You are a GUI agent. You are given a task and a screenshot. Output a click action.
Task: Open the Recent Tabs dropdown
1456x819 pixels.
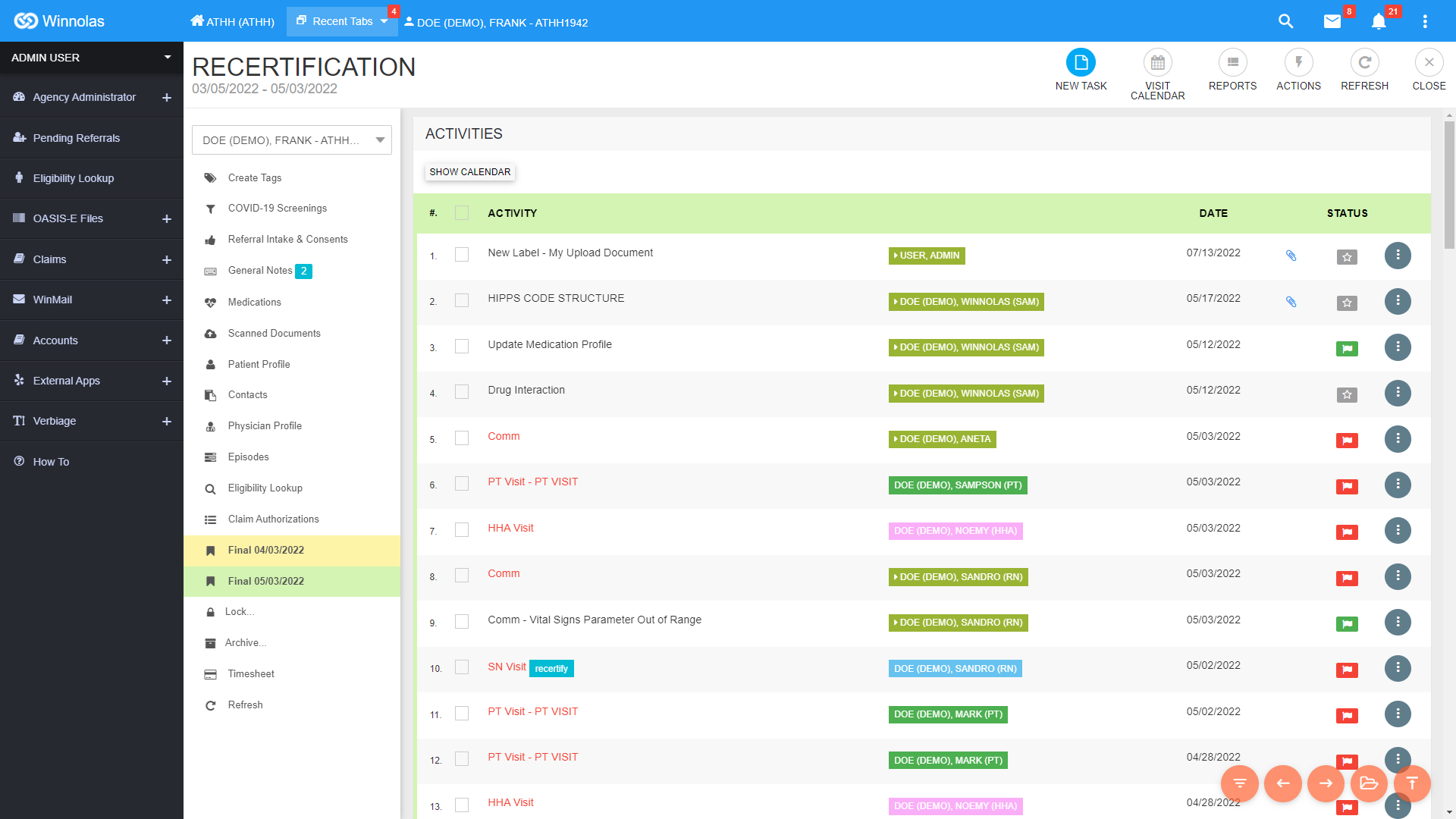point(343,21)
